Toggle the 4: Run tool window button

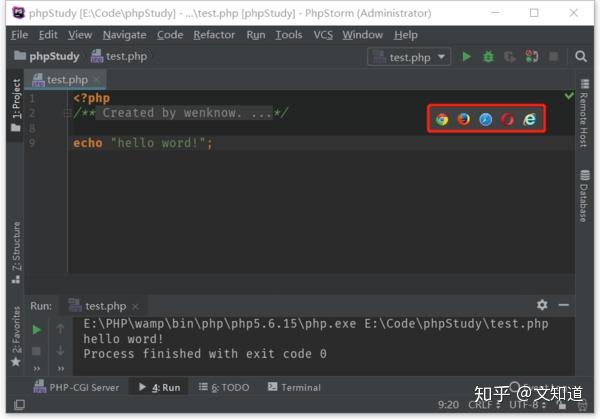(x=159, y=387)
